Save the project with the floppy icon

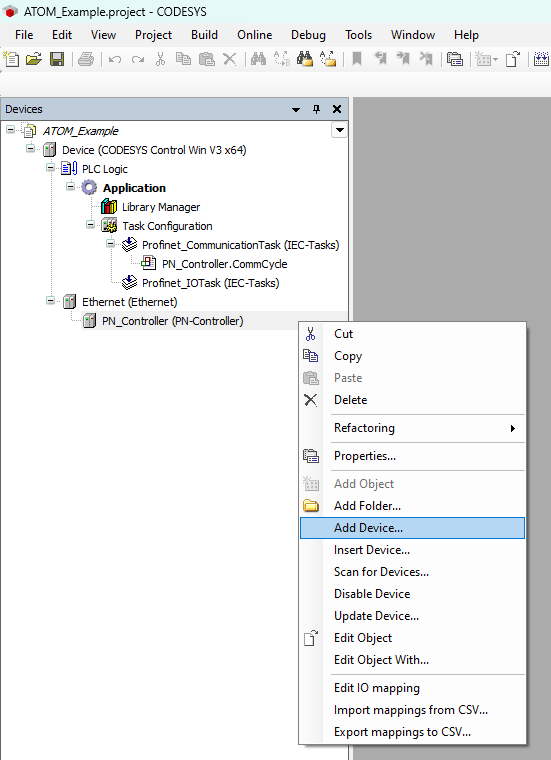(57, 59)
